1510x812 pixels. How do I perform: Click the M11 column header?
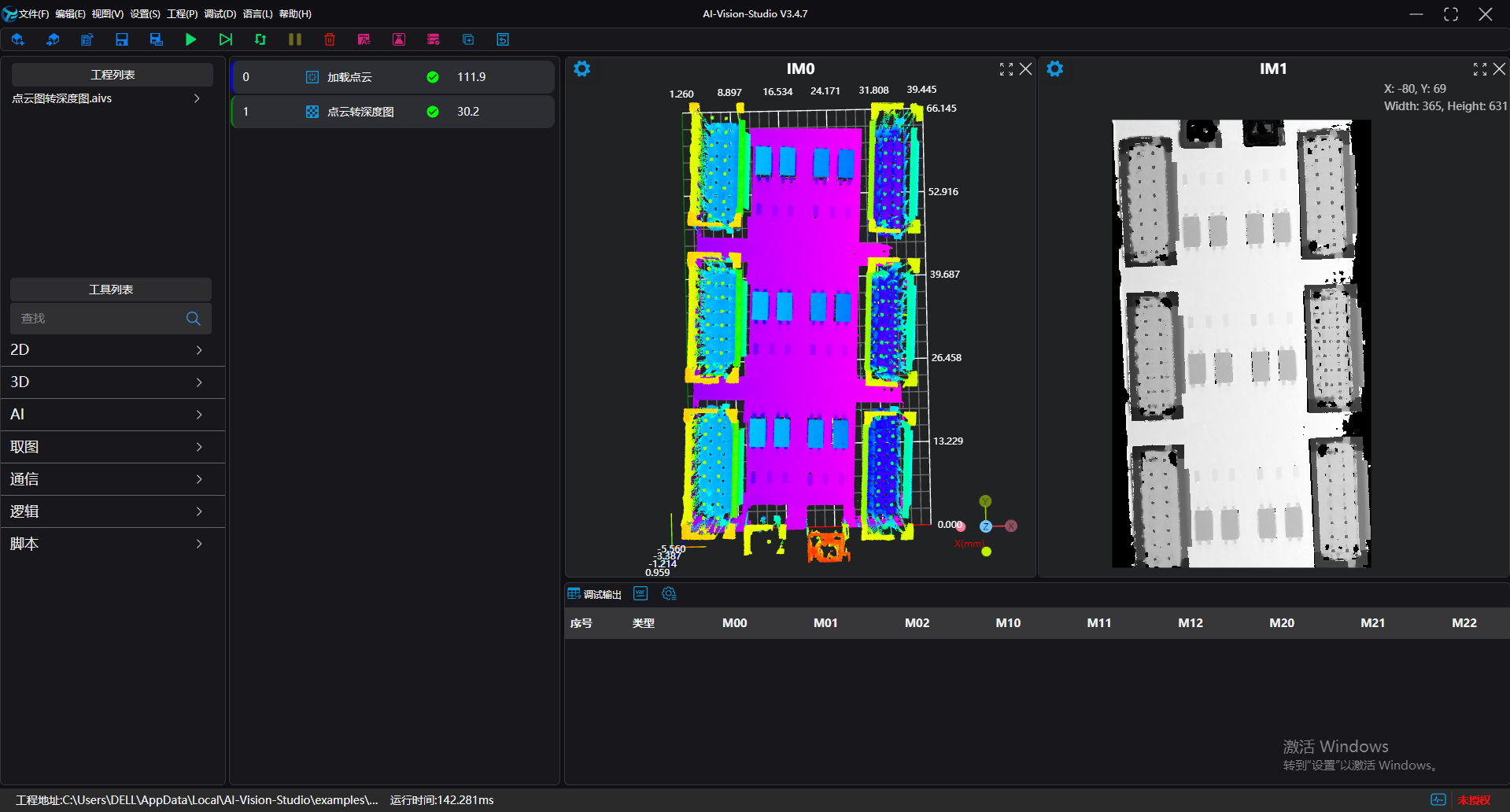(x=1099, y=623)
